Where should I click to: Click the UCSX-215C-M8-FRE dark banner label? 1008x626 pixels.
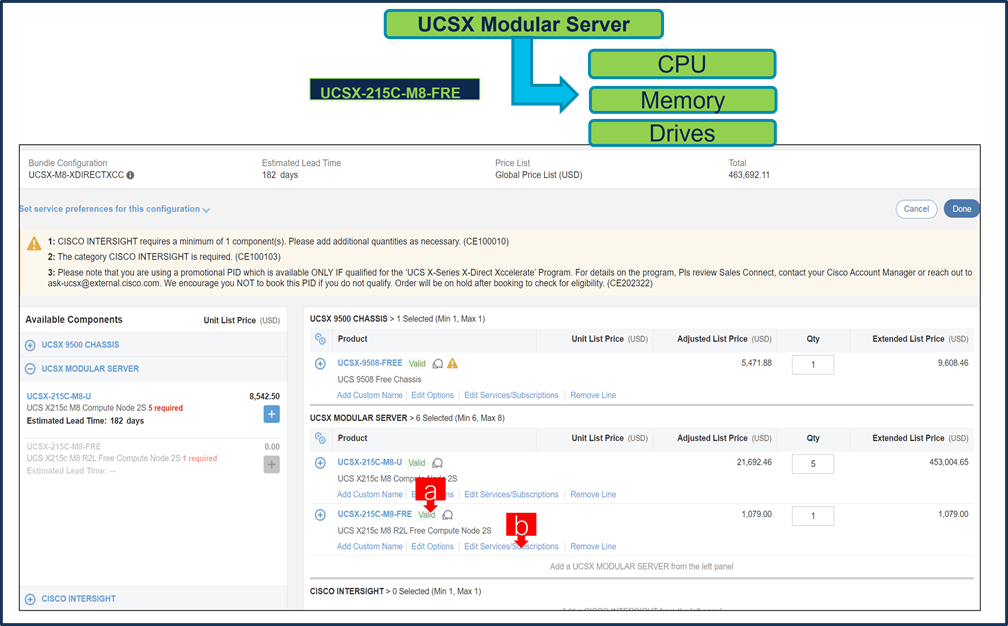tap(395, 90)
